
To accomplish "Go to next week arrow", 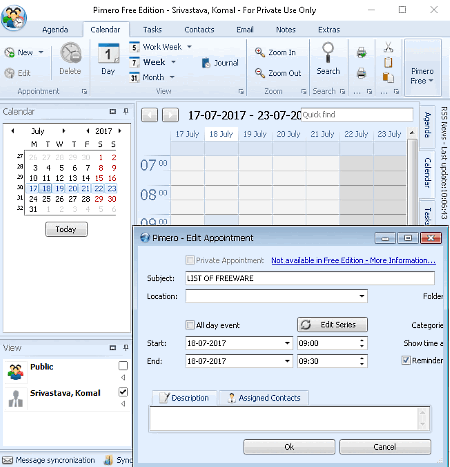I will 170,115.
